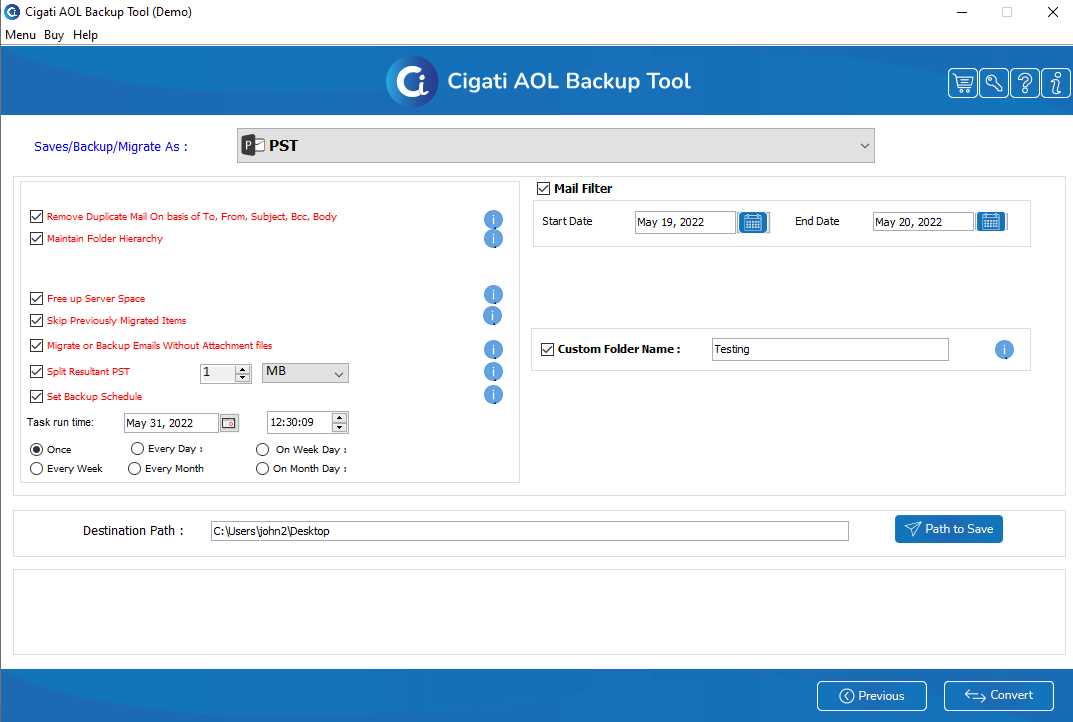The image size is (1073, 722).
Task: Click info icon for Free up Server Space
Action: click(493, 294)
